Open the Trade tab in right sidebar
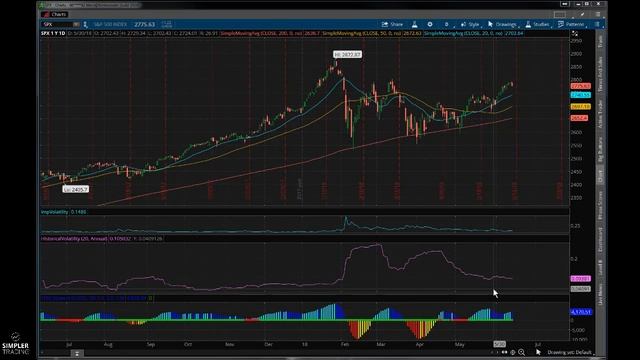Viewport: 640px width, 360px height. (x=600, y=42)
